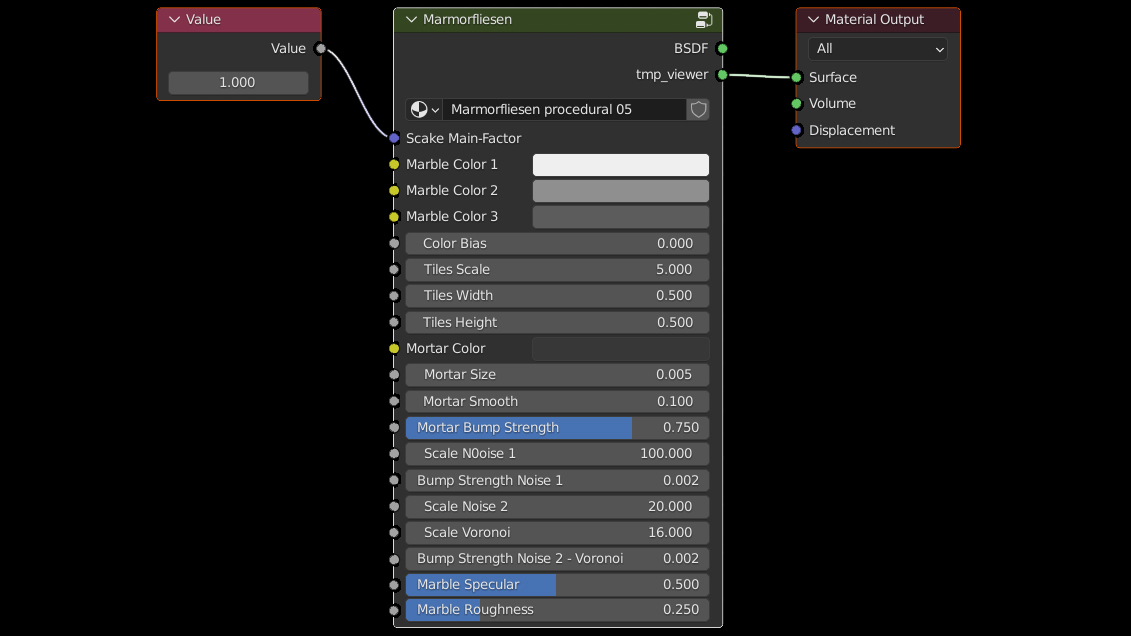Screen dimensions: 1131x636
Task: Collapse the Material Output node
Action: click(x=813, y=20)
